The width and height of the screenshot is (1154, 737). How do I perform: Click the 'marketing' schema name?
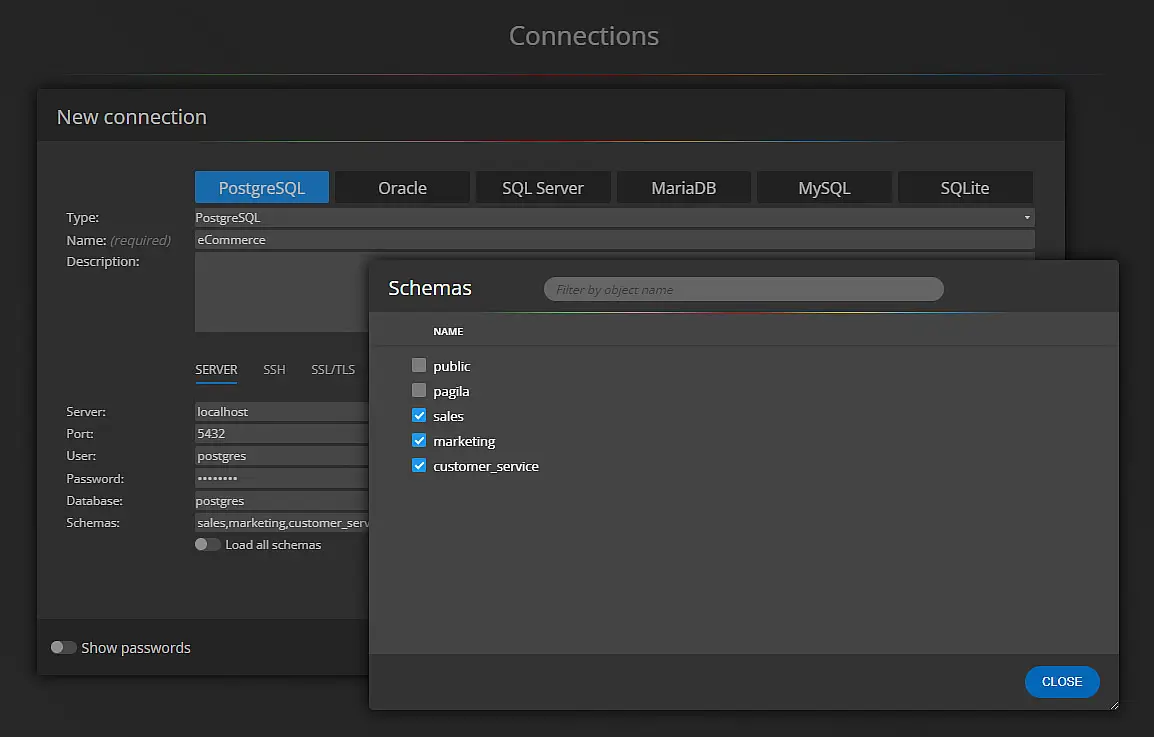click(464, 442)
